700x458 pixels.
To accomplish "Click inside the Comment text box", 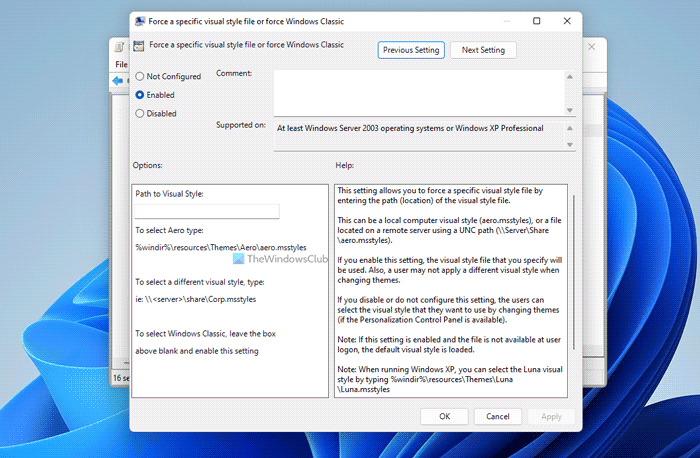I will pos(419,93).
